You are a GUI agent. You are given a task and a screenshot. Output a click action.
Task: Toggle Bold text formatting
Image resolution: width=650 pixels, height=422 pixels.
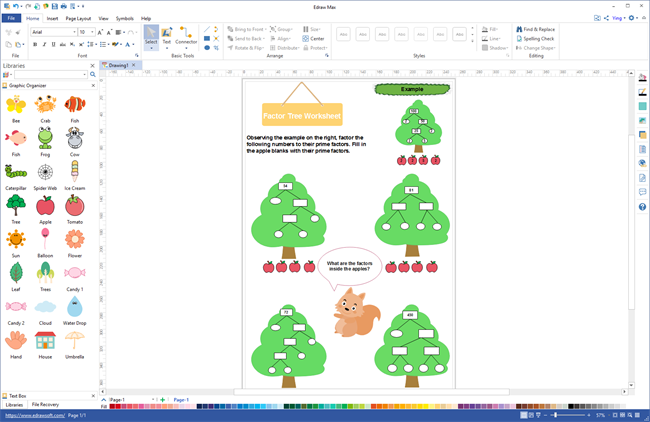pos(34,45)
